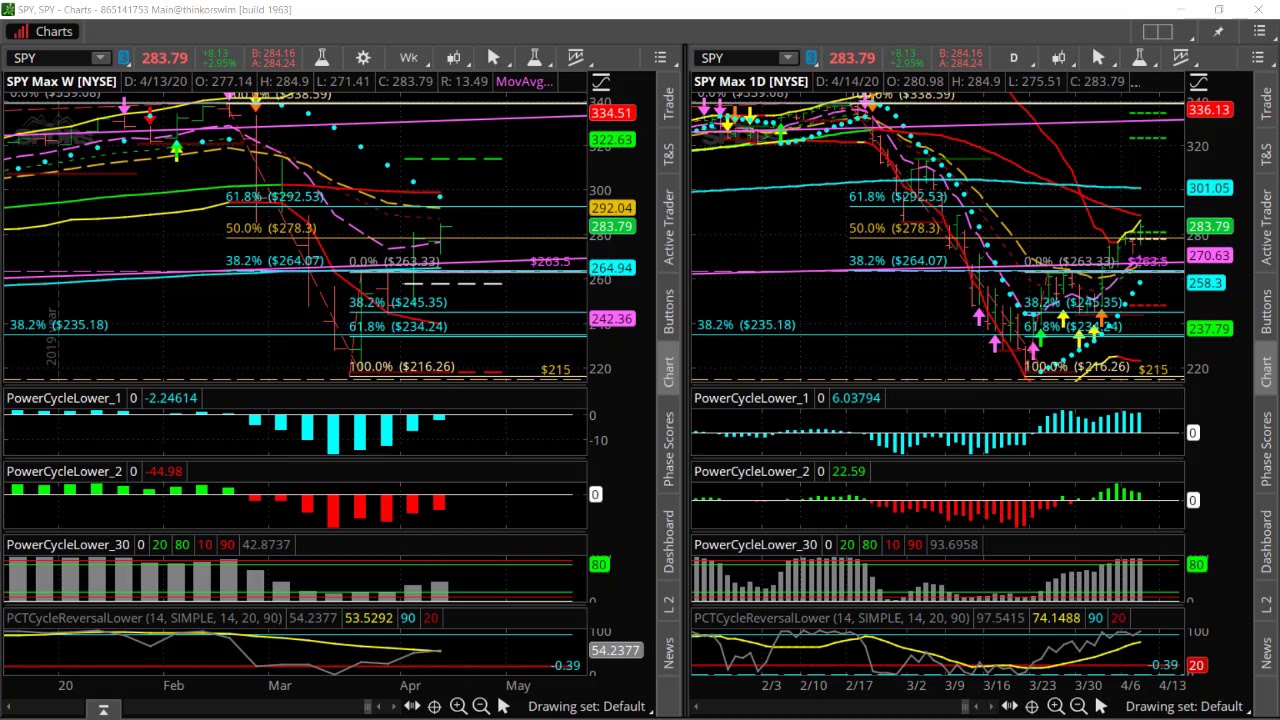Open left chart hamburger options menu
This screenshot has height=720, width=1280.
coord(660,58)
